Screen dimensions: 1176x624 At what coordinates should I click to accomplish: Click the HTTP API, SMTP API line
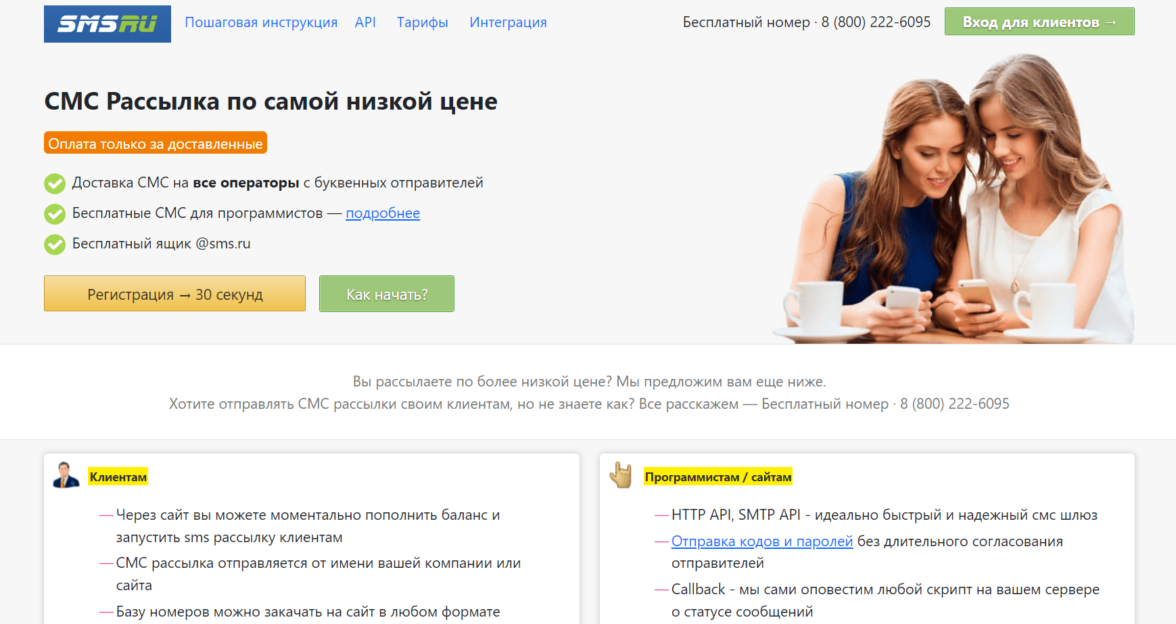884,514
